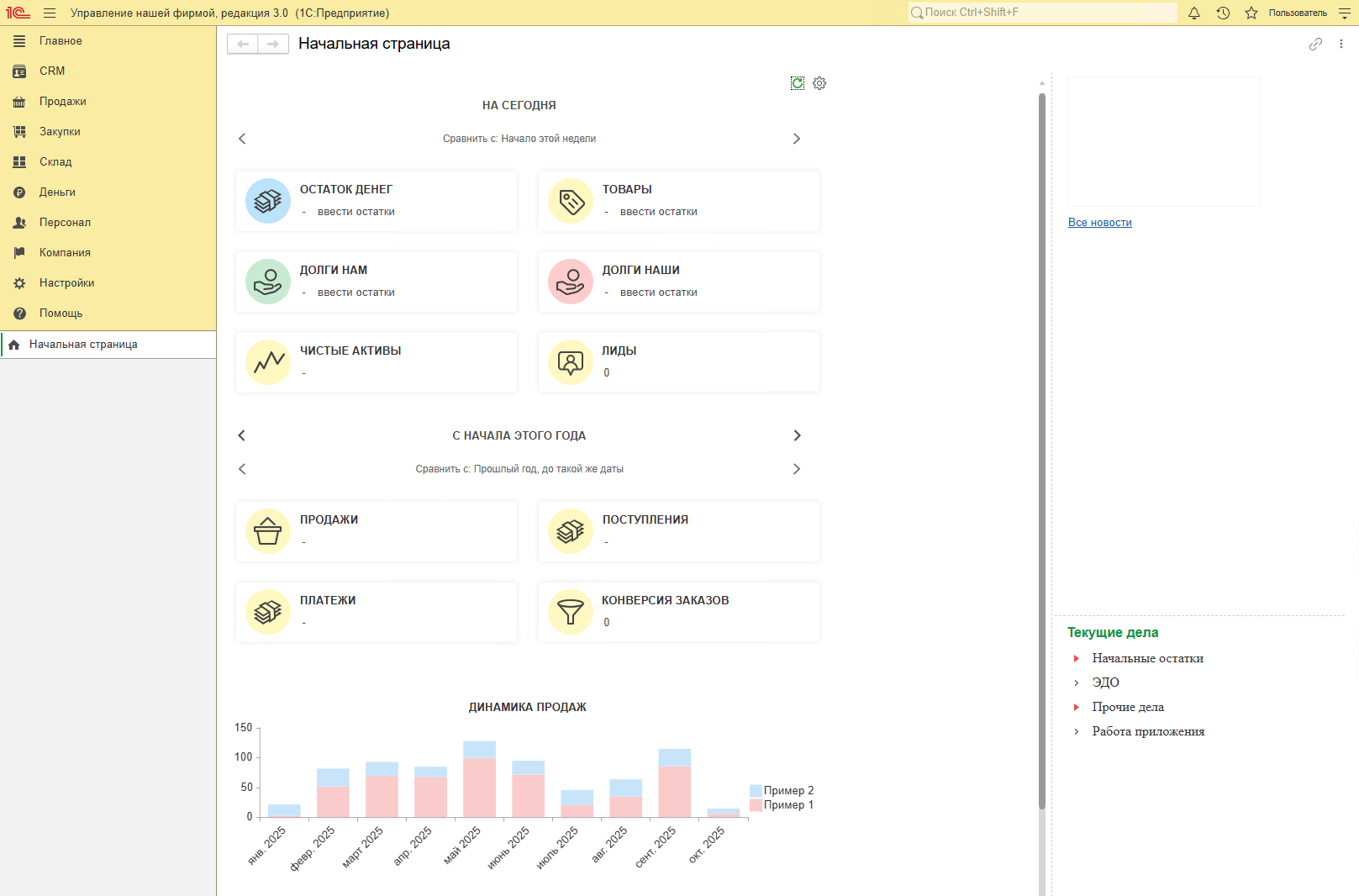Expand the ЭДО tree item
The image size is (1359, 896).
(x=1077, y=683)
